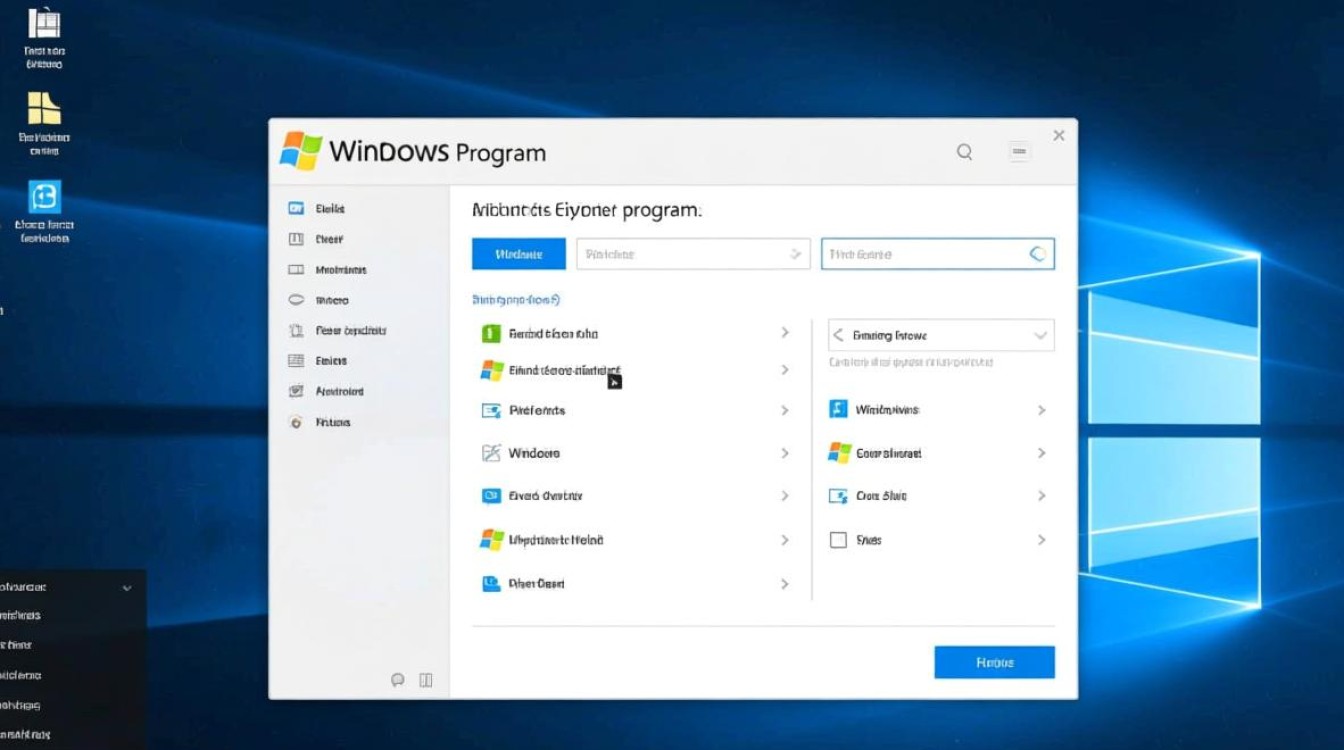Viewport: 1344px width, 750px height.
Task: Select the green app icon in the list
Action: coord(491,333)
